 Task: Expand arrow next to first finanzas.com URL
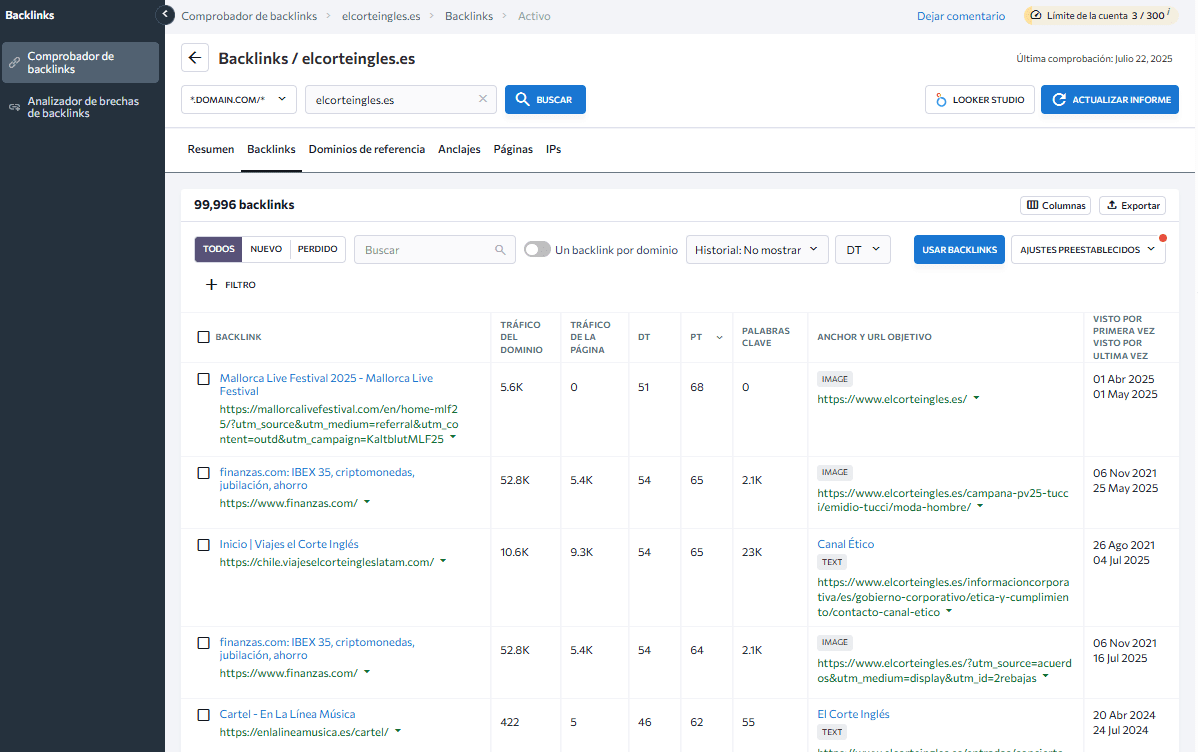point(367,502)
